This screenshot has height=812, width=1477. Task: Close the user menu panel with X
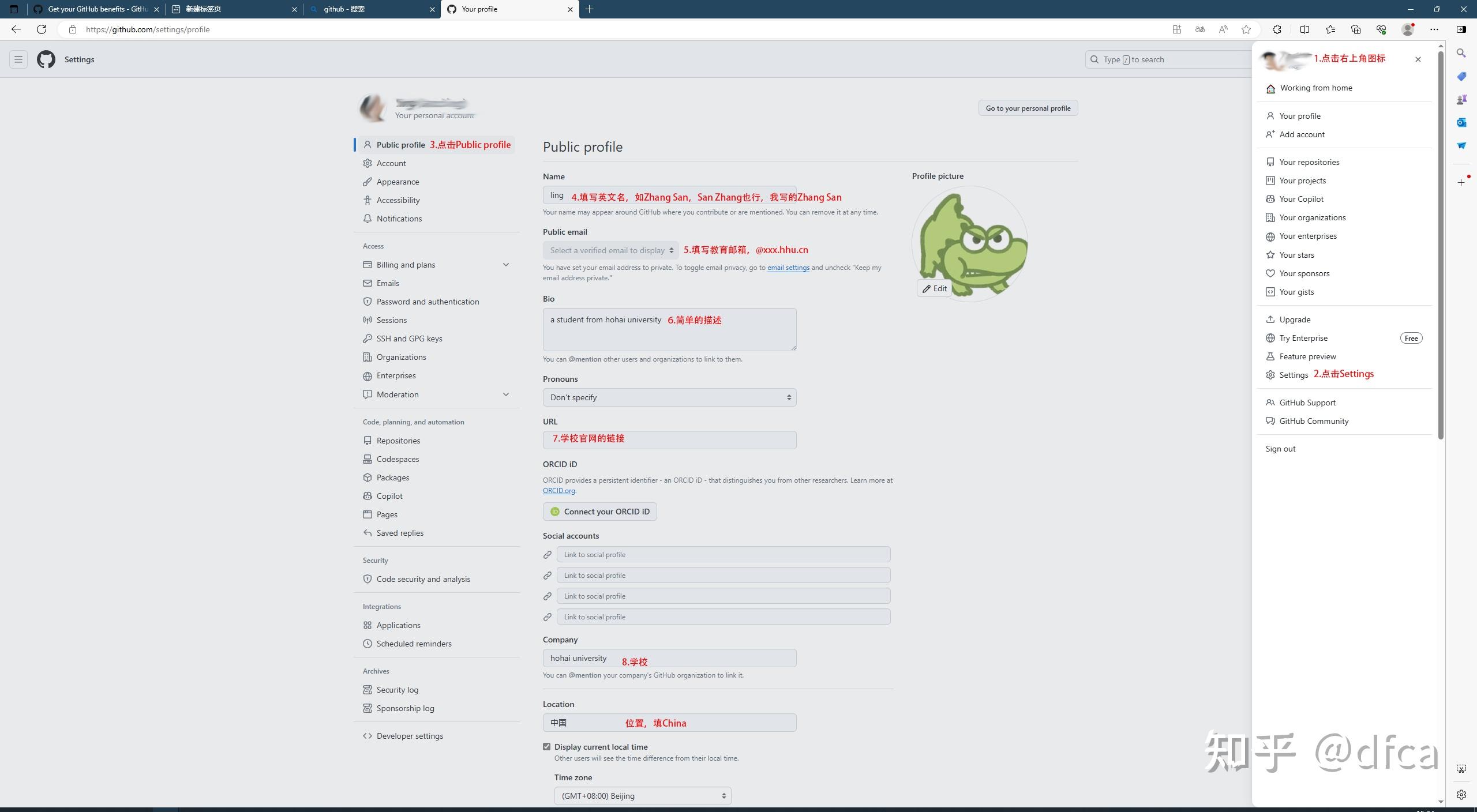pyautogui.click(x=1418, y=59)
